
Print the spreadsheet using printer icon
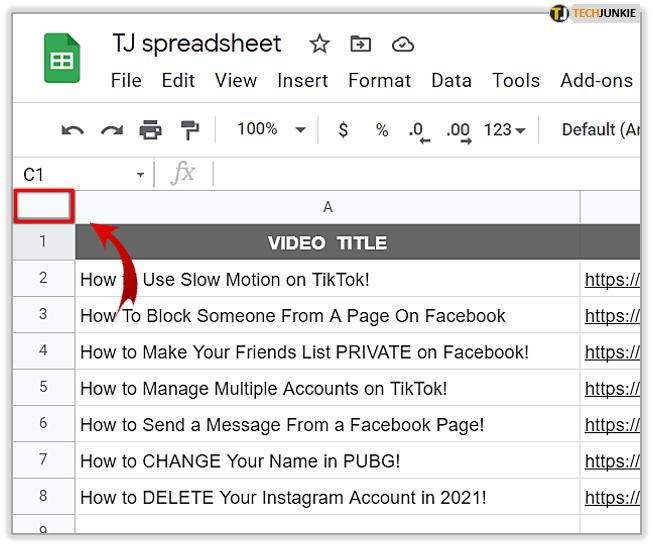(150, 130)
